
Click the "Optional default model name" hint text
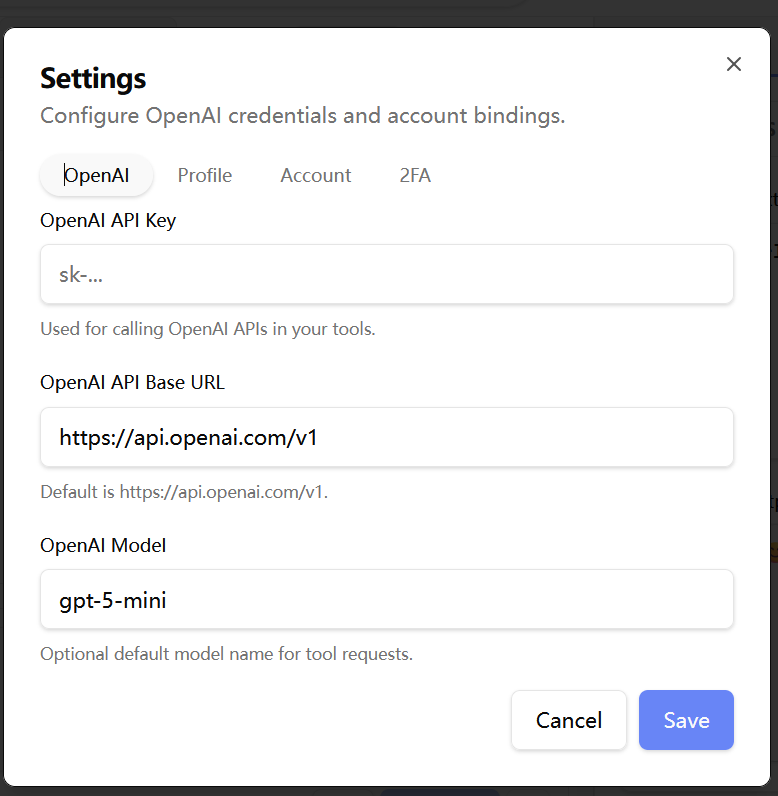(x=226, y=654)
